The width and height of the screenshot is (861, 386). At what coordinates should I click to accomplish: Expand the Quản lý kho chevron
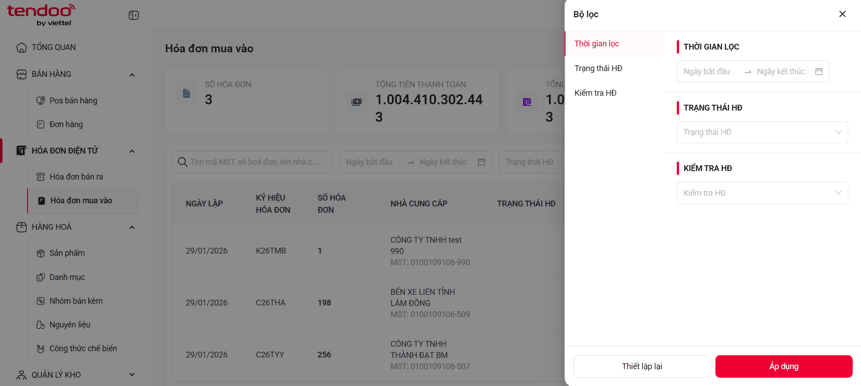132,374
